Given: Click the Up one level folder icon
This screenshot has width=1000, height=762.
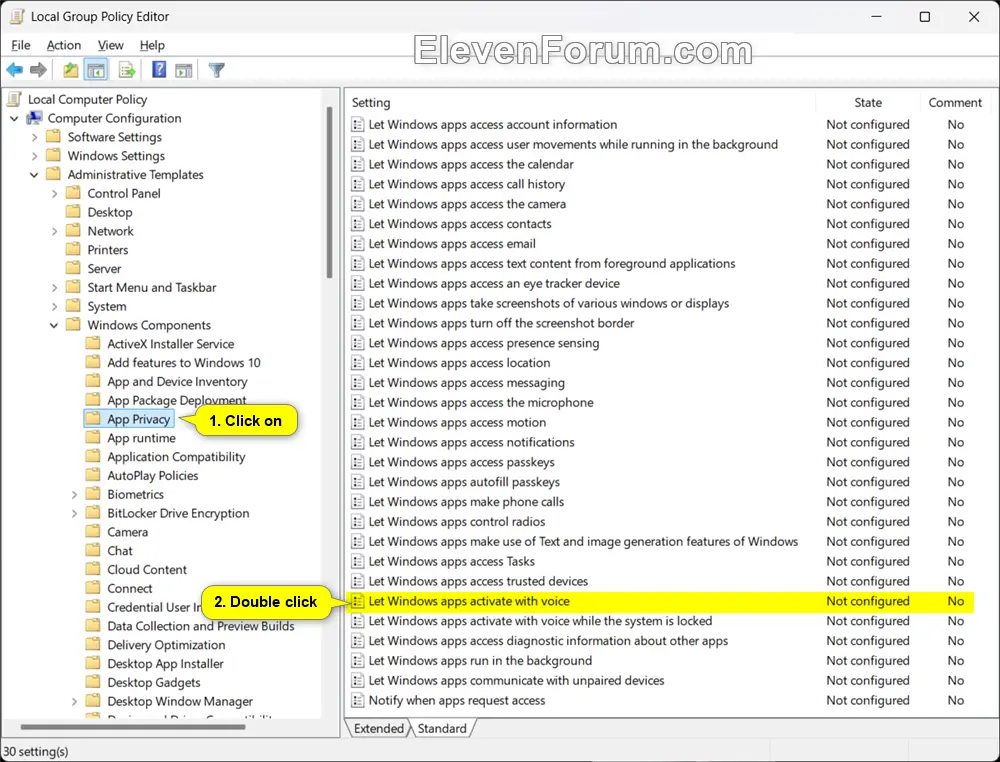Looking at the screenshot, I should (70, 70).
